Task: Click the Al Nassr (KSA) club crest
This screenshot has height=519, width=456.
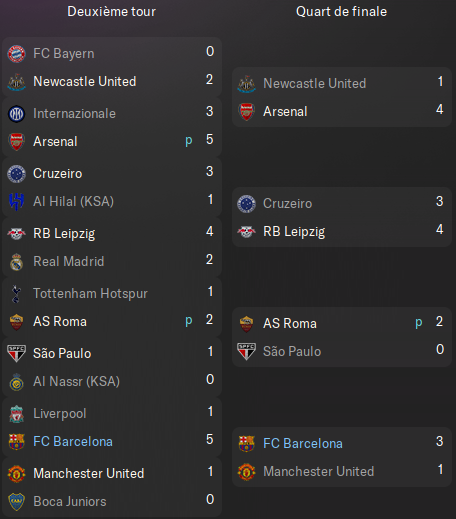Action: coord(16,382)
